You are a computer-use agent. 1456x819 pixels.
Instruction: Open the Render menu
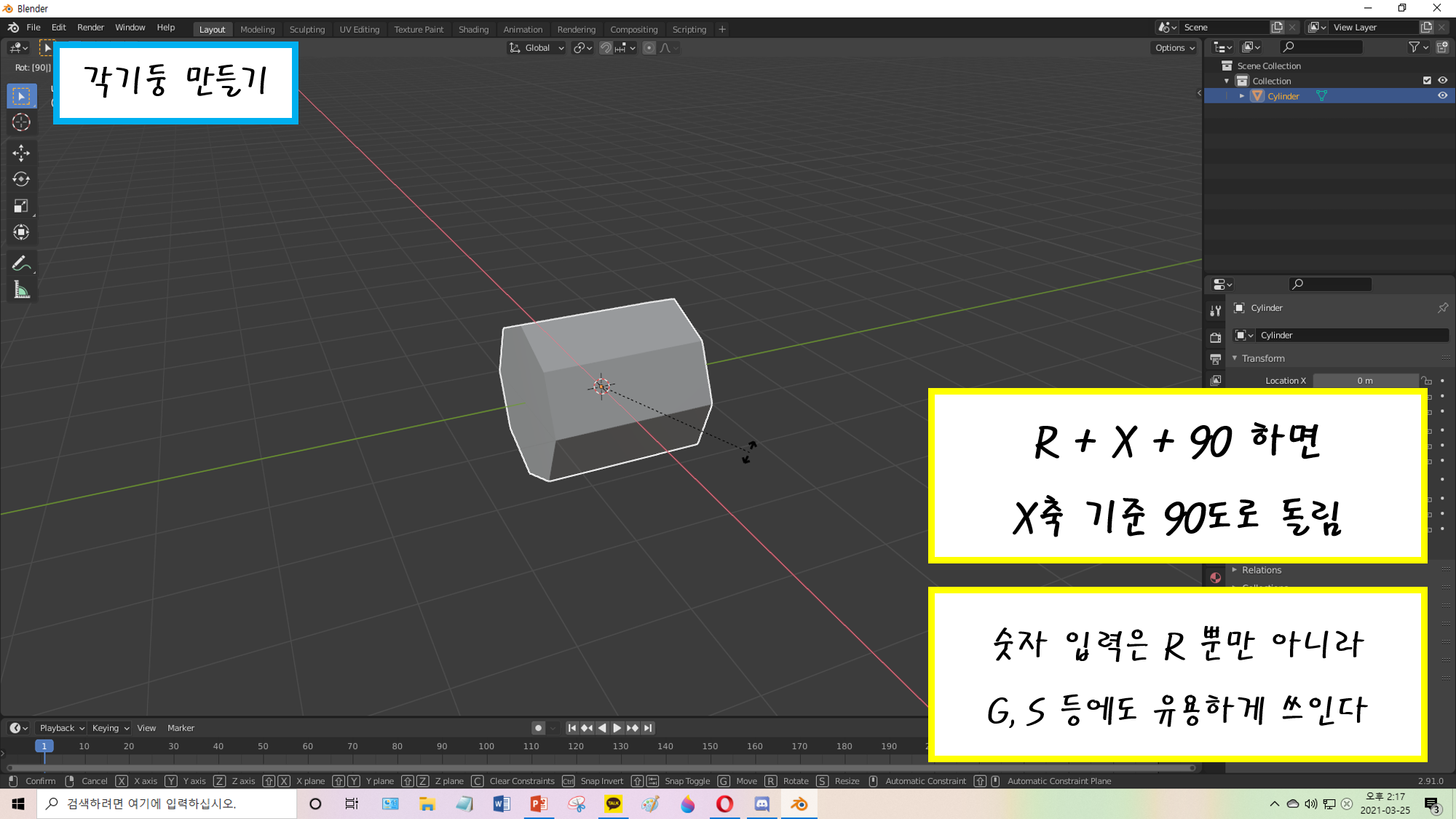[90, 28]
